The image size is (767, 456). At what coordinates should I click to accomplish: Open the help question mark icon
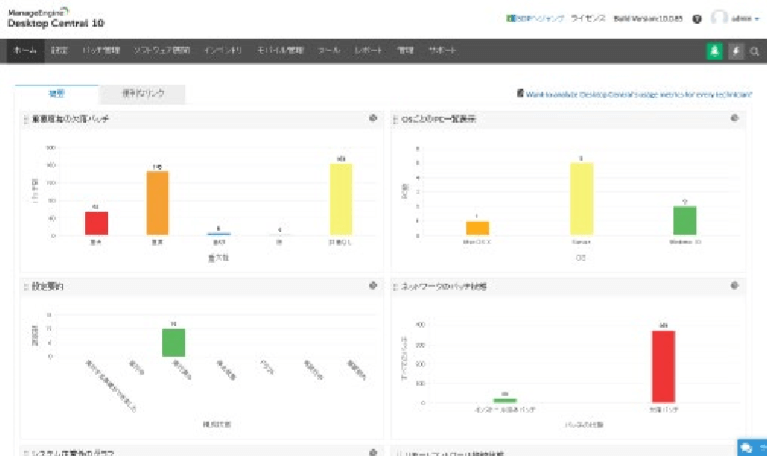(697, 19)
